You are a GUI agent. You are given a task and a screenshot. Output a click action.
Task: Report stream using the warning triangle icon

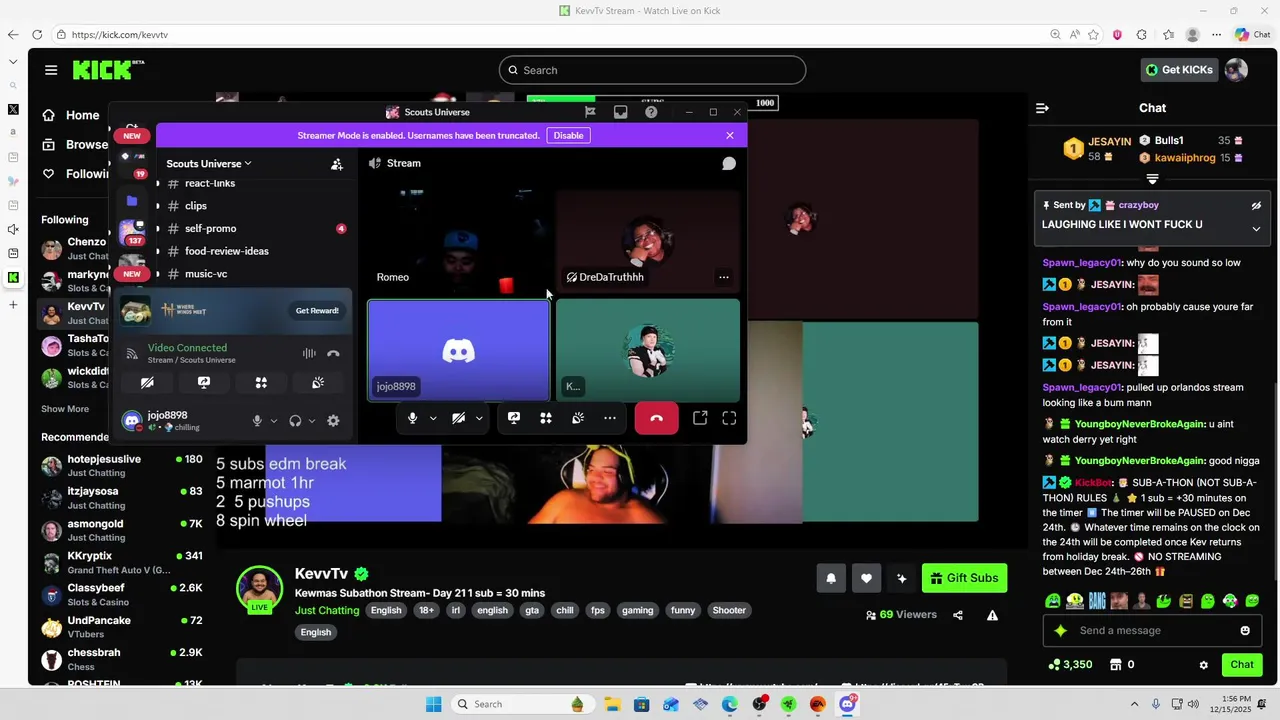(992, 615)
